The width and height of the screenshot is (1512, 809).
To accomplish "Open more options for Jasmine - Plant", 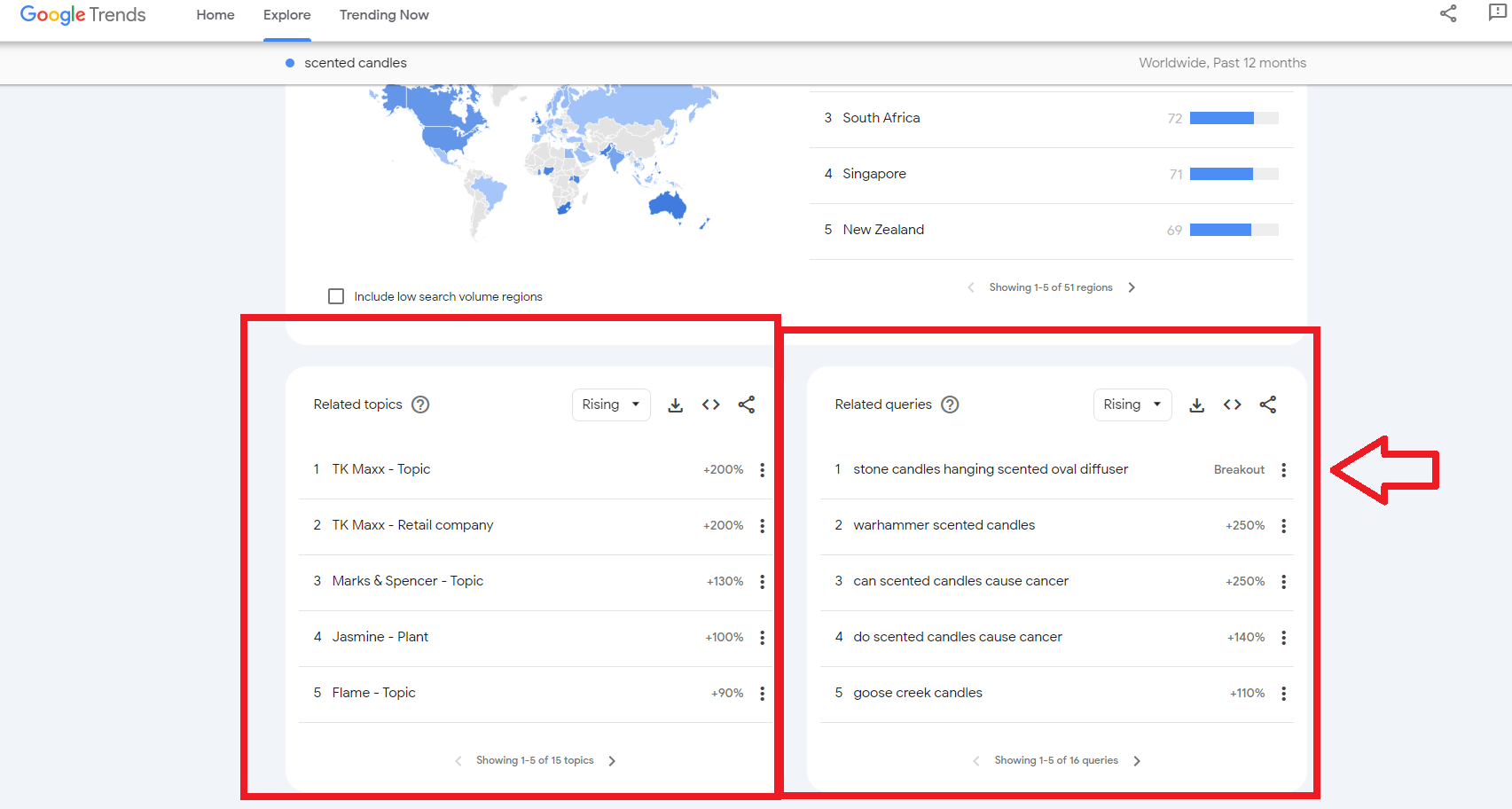I will [762, 638].
